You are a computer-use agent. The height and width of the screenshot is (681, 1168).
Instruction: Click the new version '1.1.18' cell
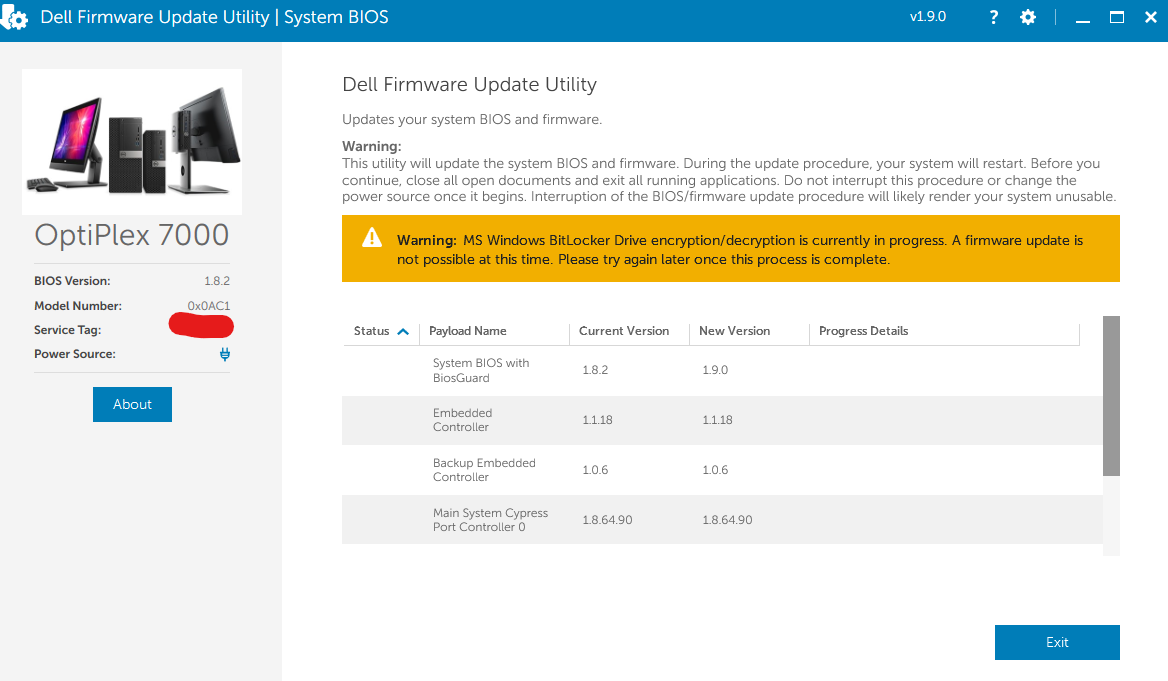pyautogui.click(x=717, y=420)
